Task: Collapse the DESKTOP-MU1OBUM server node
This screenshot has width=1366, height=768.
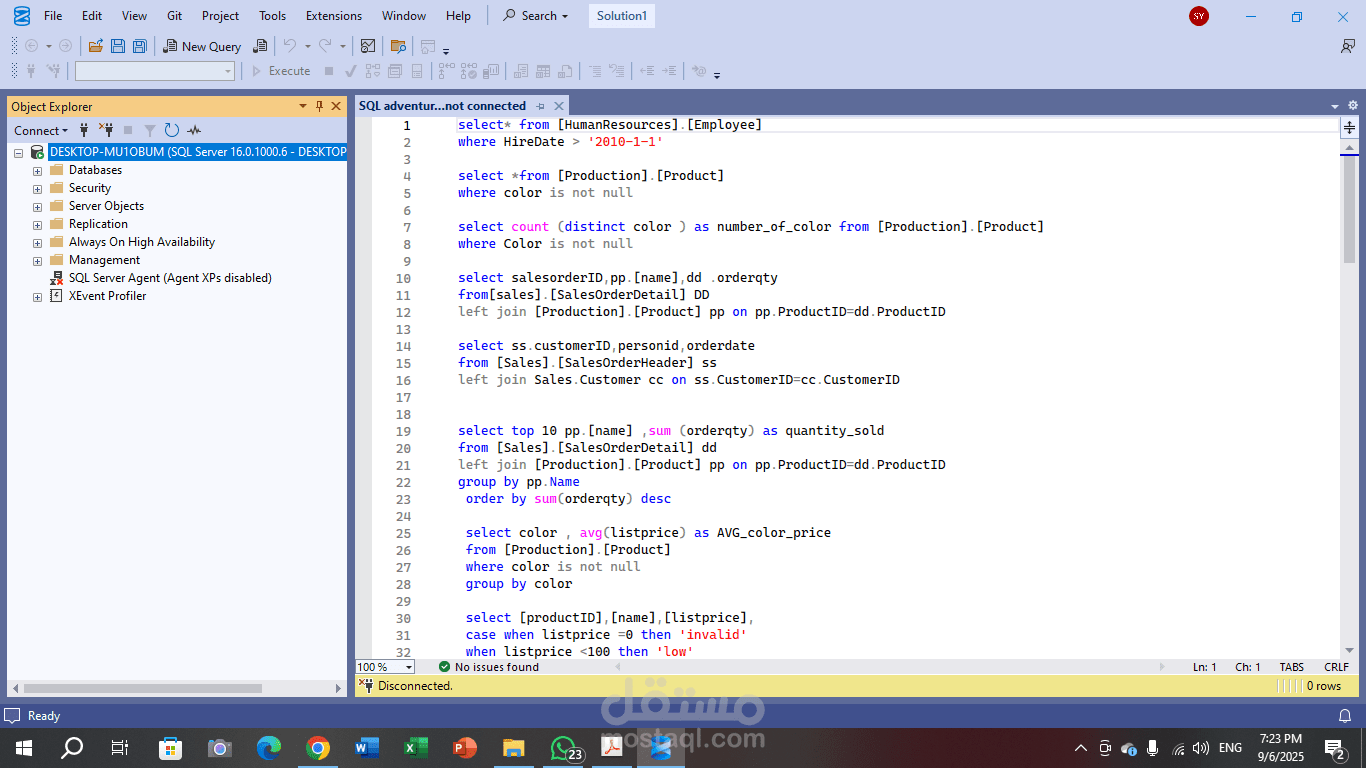Action: pyautogui.click(x=19, y=152)
